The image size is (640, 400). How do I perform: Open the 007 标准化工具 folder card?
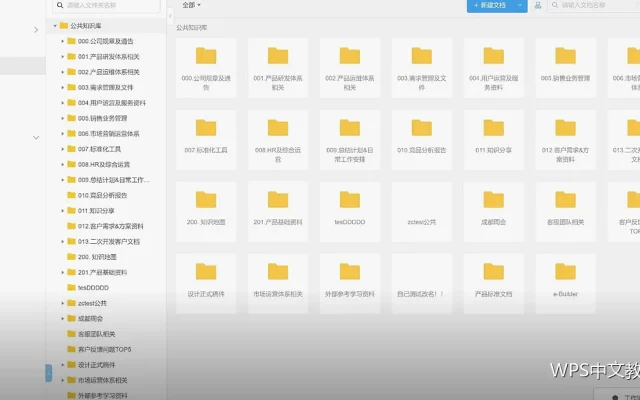click(x=206, y=140)
